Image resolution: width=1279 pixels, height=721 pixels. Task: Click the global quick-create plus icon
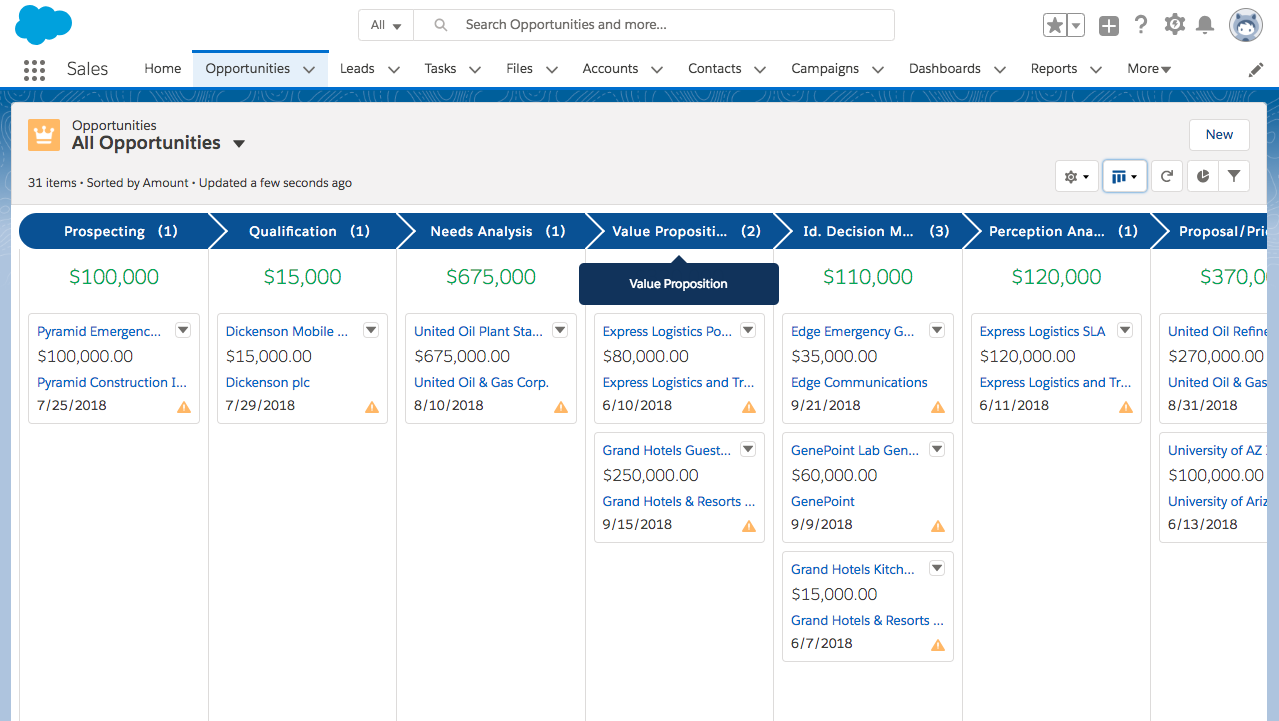1108,24
